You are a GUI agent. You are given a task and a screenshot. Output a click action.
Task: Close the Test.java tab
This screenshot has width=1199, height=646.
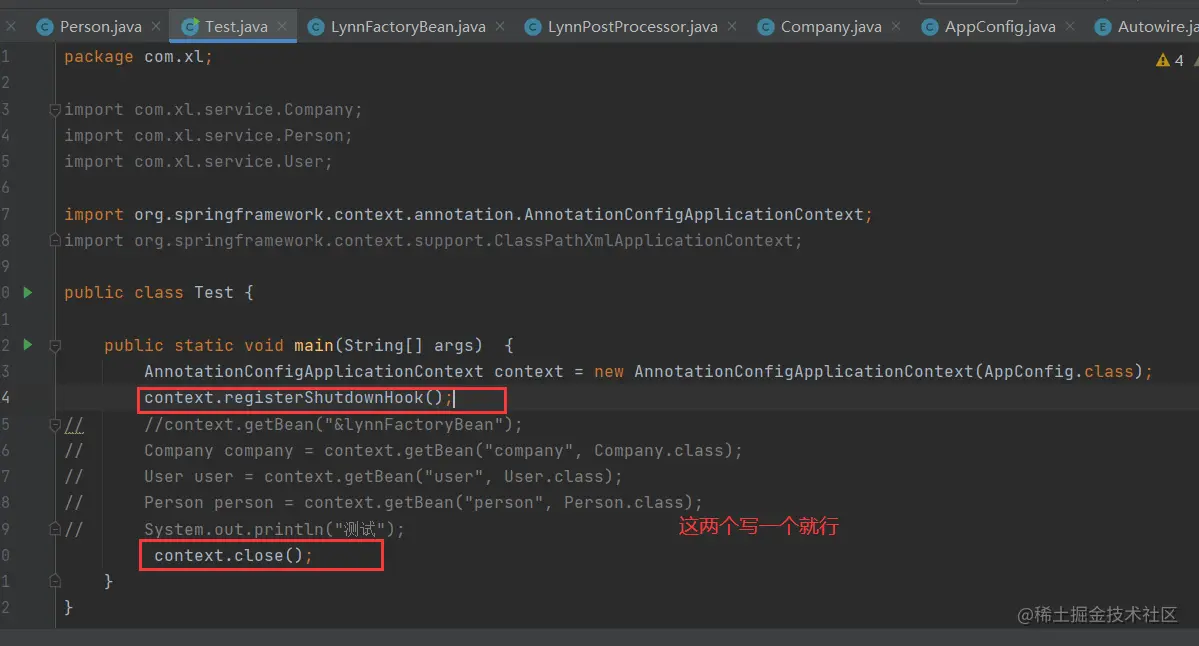tap(282, 26)
